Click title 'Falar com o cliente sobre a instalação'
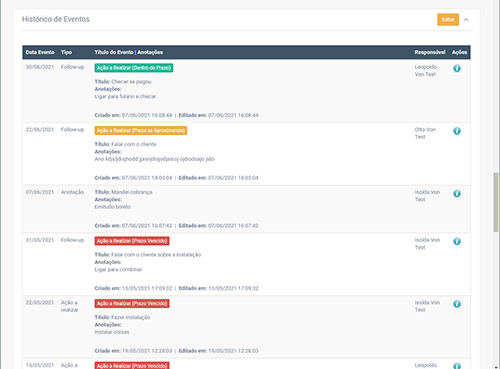The width and height of the screenshot is (500, 369). 156,255
